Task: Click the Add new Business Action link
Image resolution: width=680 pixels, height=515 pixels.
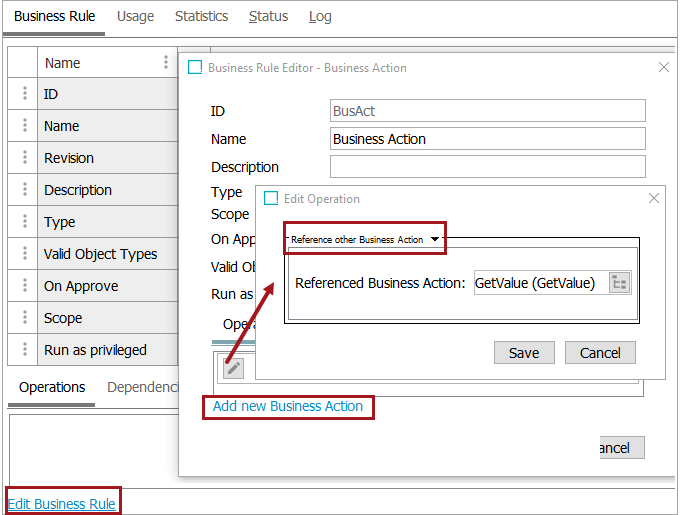Action: [x=288, y=406]
